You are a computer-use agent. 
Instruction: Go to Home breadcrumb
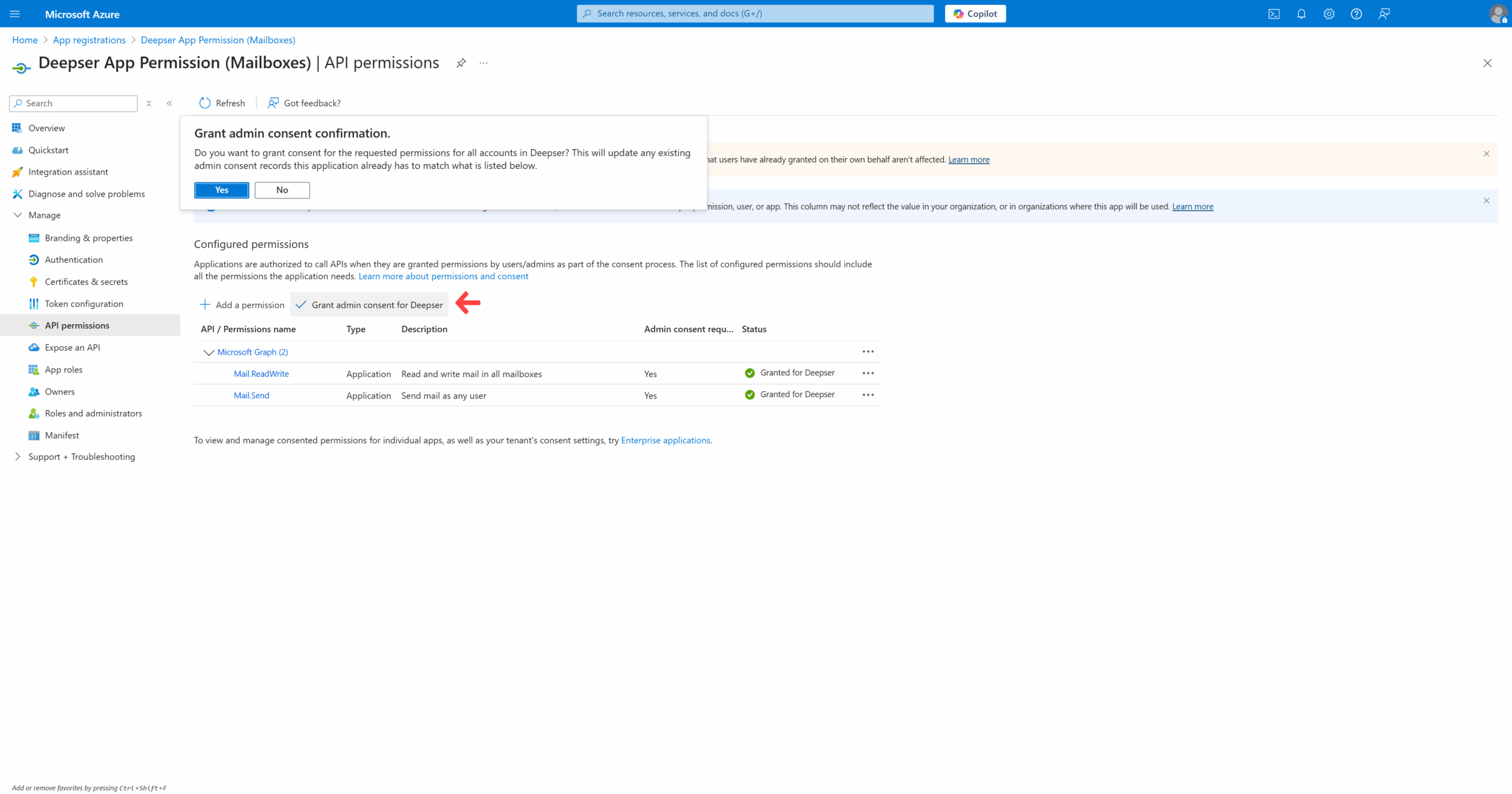point(25,40)
